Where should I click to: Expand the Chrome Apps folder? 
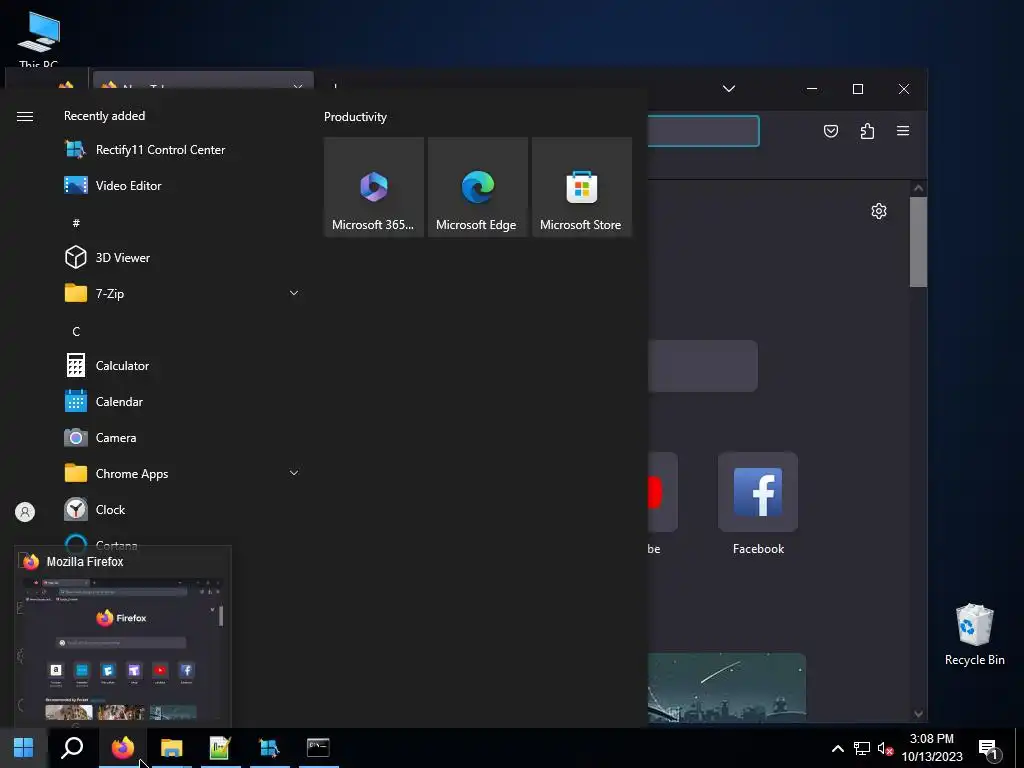(182, 473)
